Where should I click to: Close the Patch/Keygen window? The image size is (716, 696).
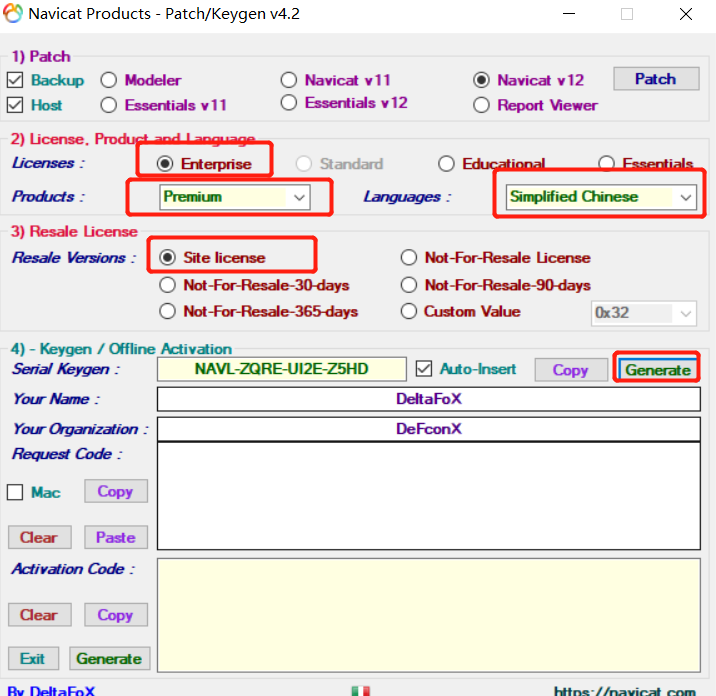pyautogui.click(x=686, y=14)
